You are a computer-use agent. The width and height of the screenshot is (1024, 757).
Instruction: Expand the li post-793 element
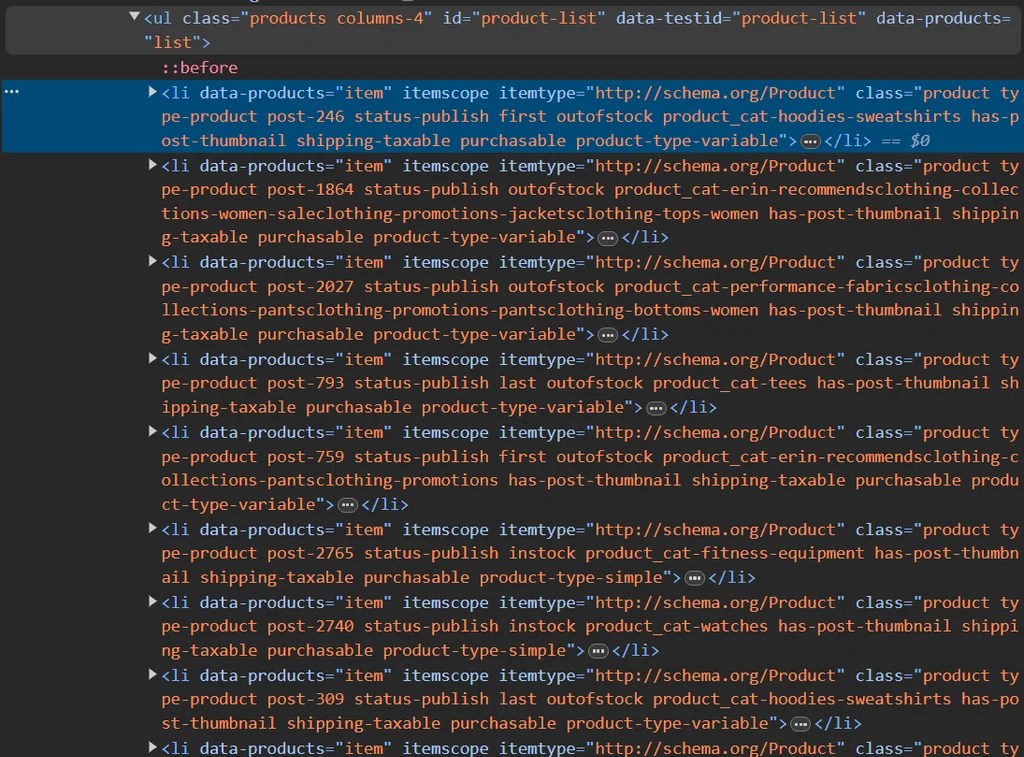153,359
